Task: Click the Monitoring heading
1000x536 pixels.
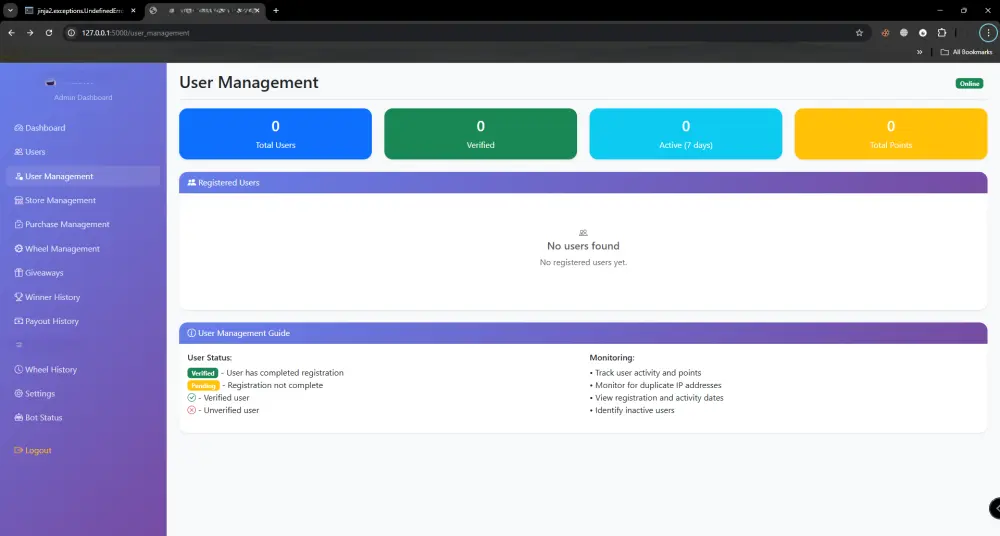Action: (x=612, y=358)
